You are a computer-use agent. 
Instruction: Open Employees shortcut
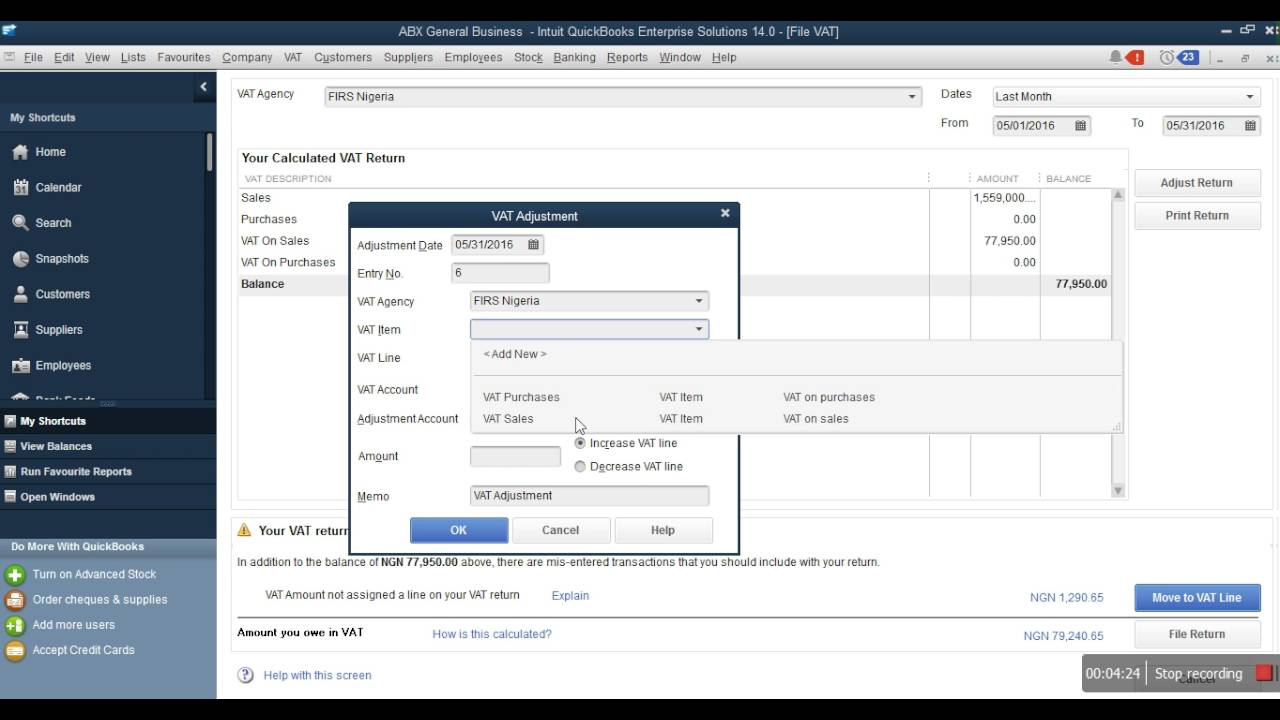coord(63,366)
